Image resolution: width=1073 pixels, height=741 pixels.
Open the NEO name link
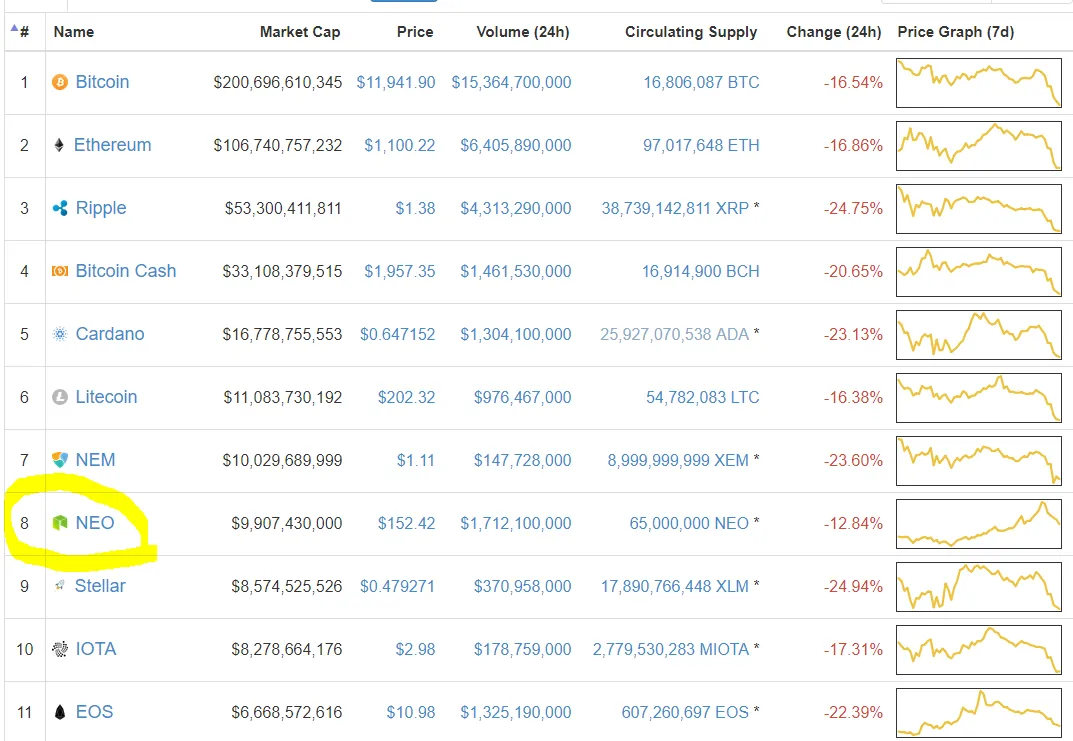point(94,523)
